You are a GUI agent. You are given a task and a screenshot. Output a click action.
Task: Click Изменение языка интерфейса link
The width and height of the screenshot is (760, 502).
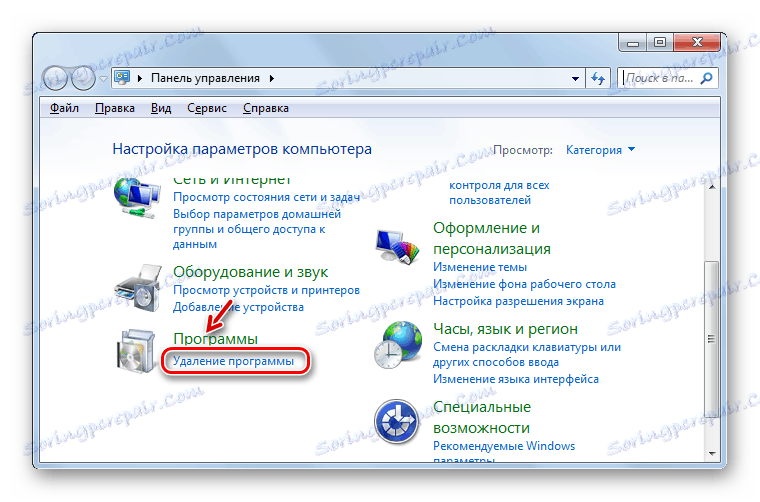coord(516,379)
